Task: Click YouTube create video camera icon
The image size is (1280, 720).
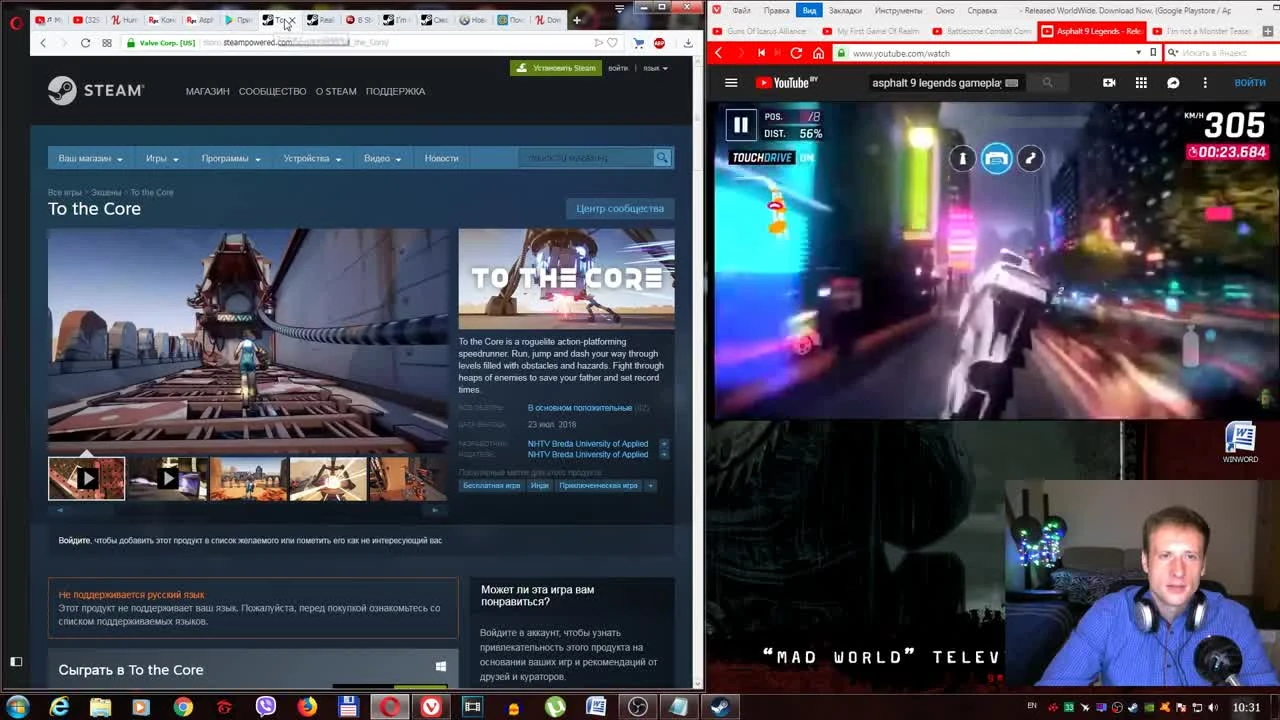Action: click(1109, 83)
